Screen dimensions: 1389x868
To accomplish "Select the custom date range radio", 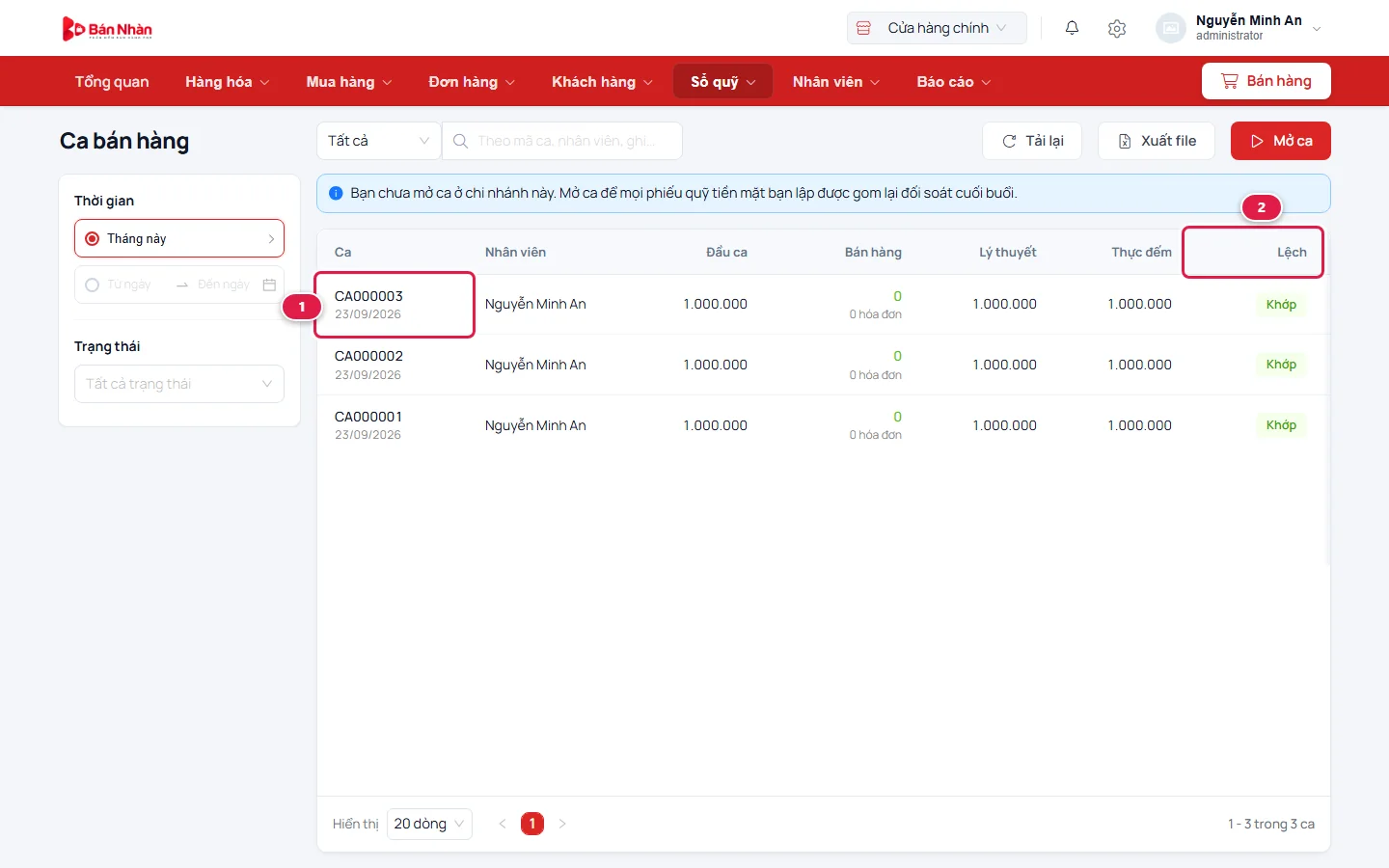I will pos(93,285).
